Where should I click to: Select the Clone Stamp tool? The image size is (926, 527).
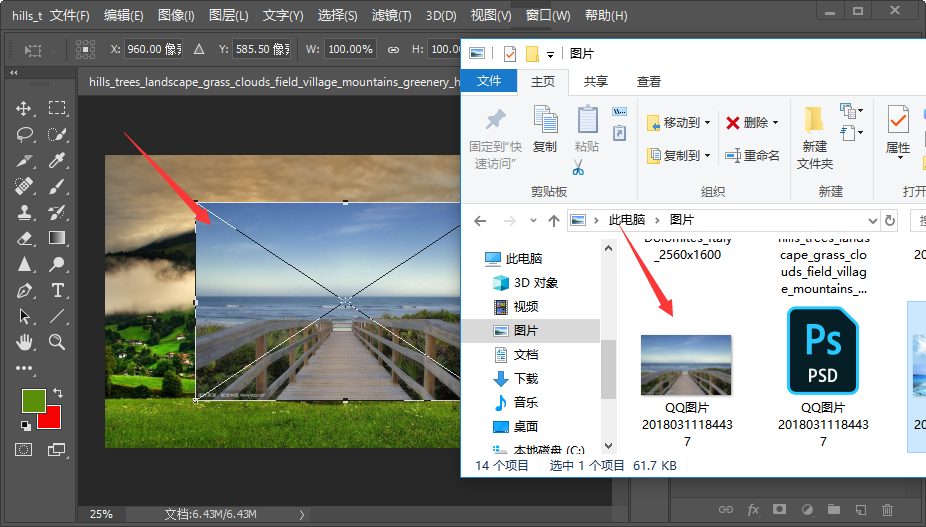pyautogui.click(x=24, y=212)
